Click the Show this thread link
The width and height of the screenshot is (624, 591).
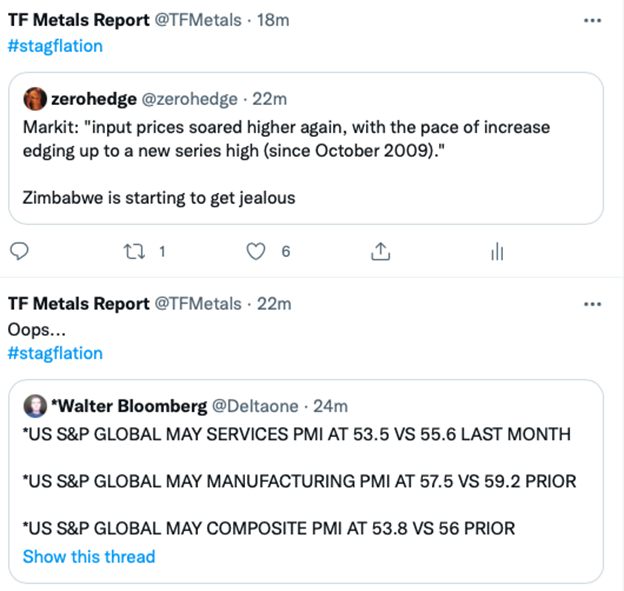pos(89,556)
